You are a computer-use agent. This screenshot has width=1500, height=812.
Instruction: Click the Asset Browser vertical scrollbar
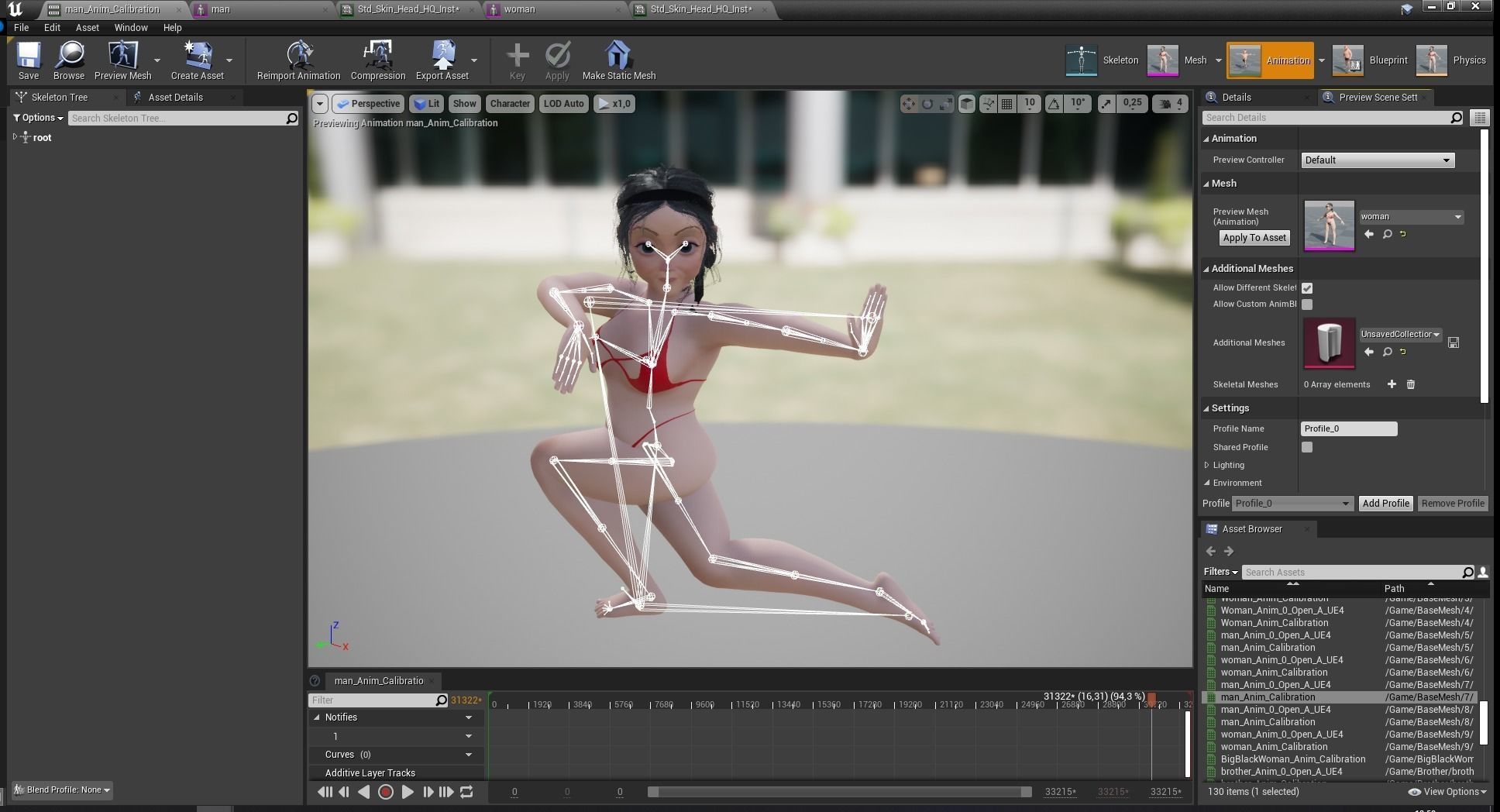1484,722
